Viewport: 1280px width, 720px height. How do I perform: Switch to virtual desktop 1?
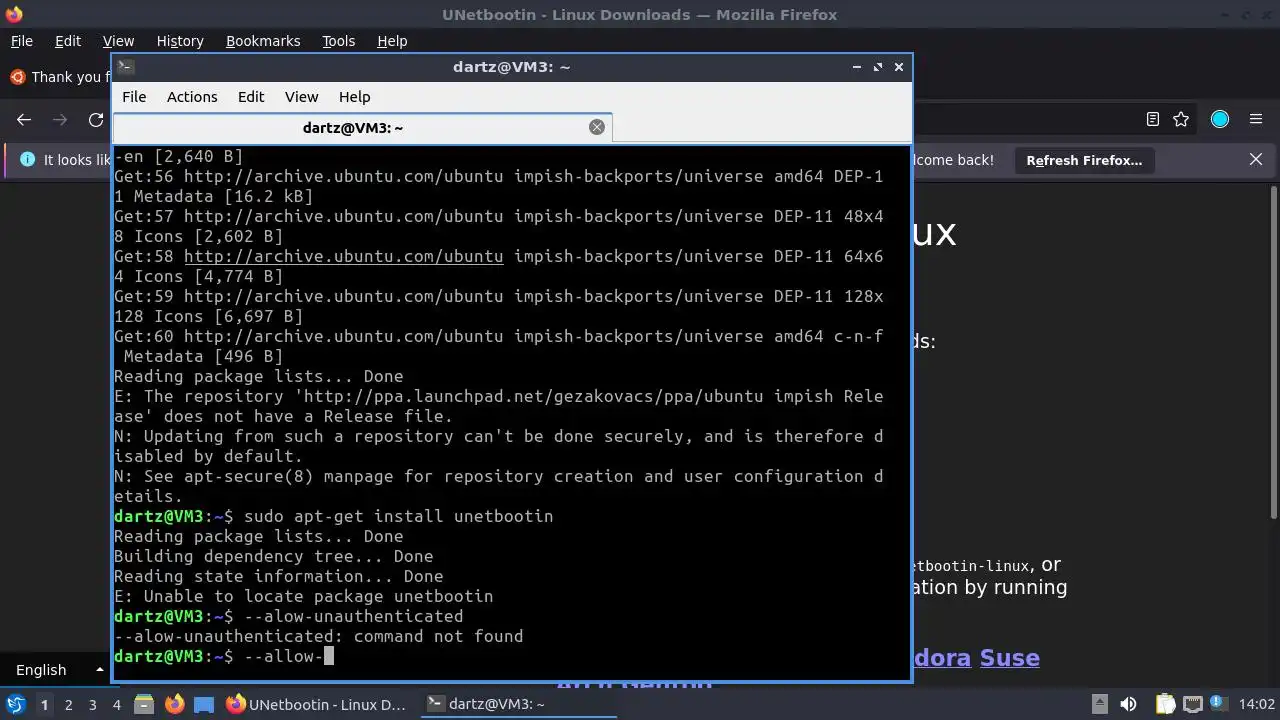(x=44, y=705)
